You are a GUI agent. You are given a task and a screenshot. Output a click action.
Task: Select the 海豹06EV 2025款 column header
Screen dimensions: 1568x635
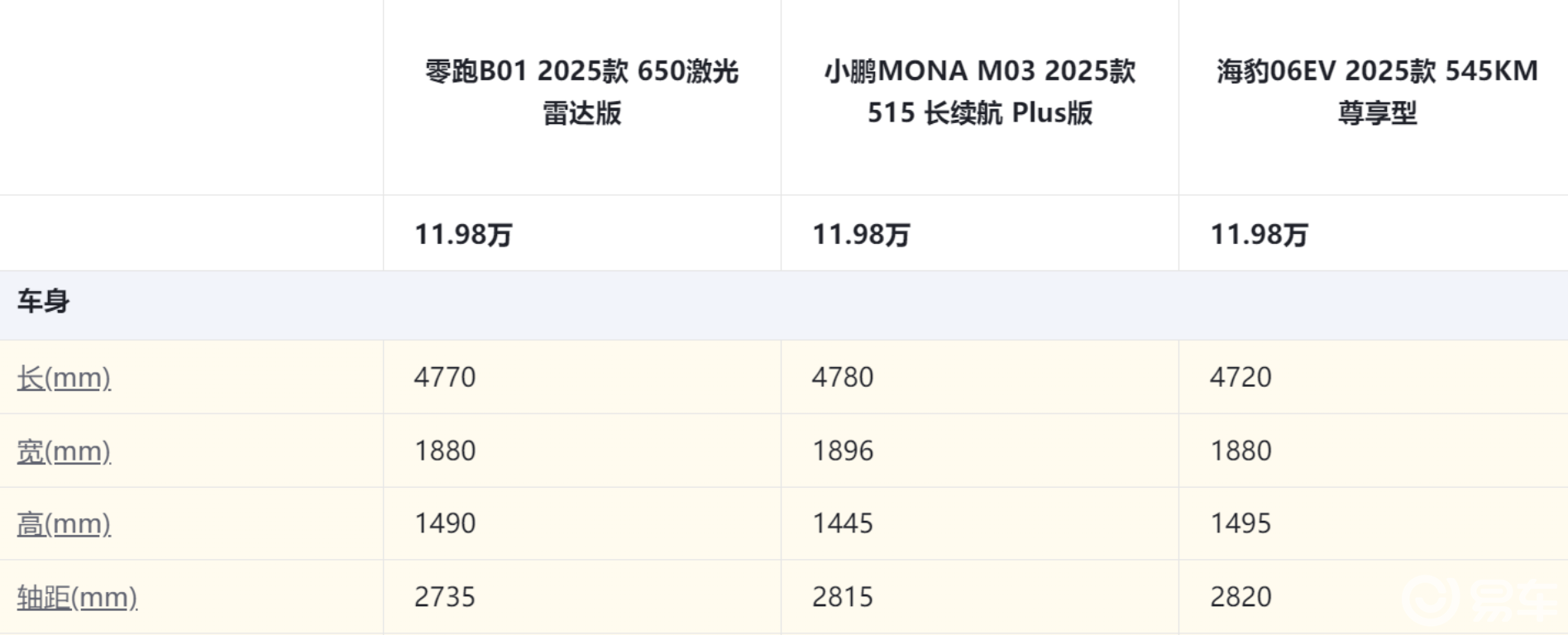(1377, 92)
